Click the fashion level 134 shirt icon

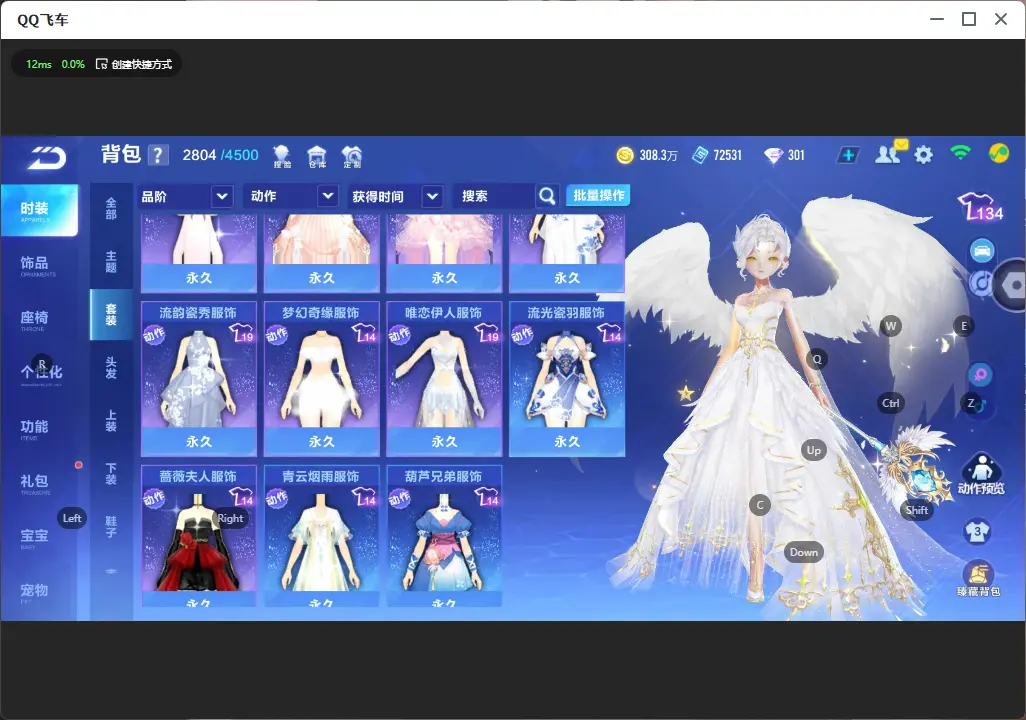click(x=980, y=207)
